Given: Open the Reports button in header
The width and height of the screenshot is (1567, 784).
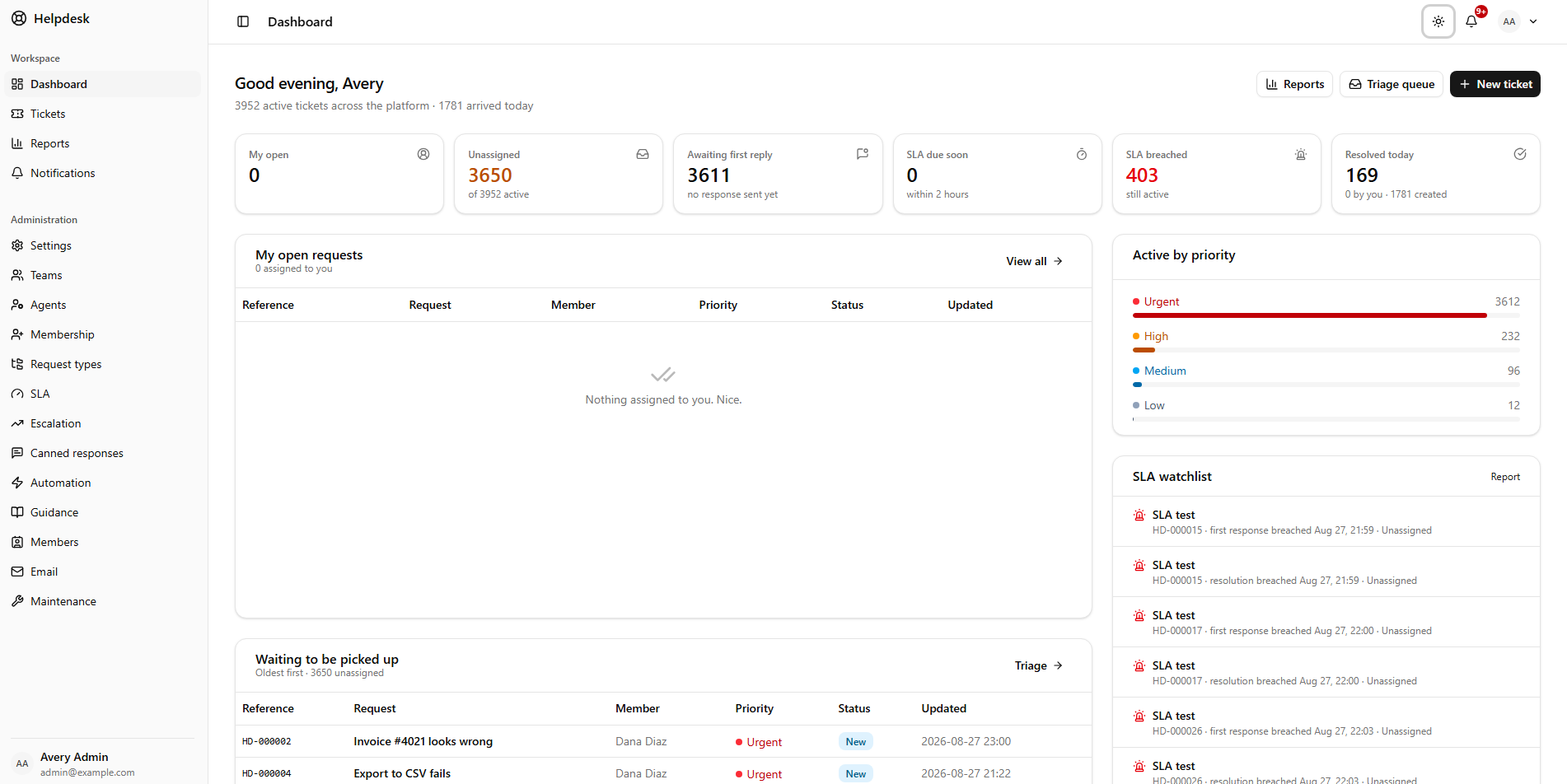Looking at the screenshot, I should coord(1294,84).
